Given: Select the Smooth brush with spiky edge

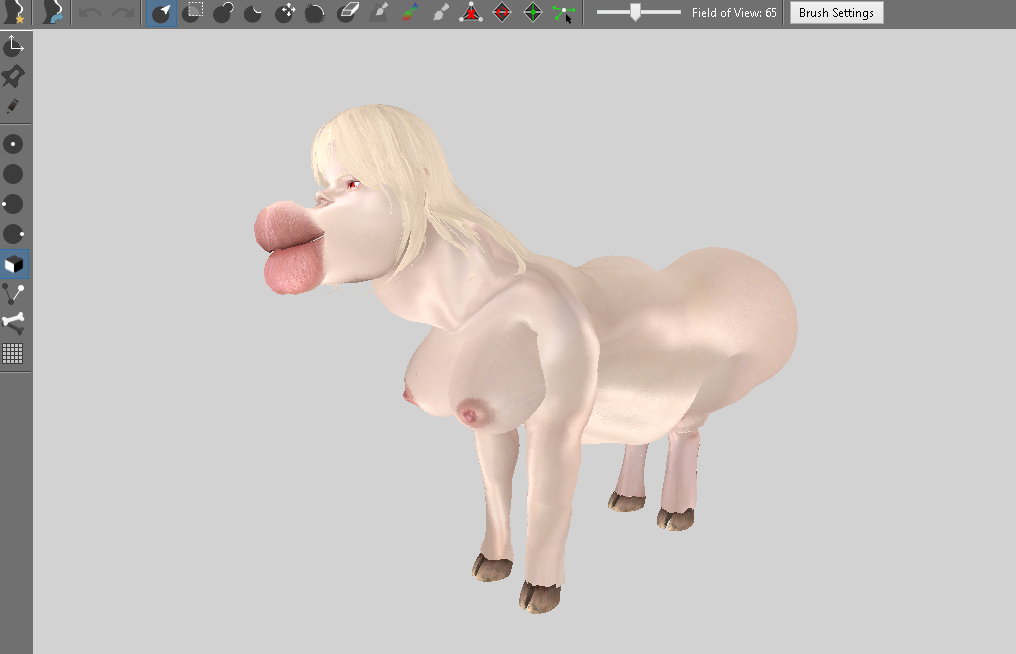Looking at the screenshot, I should [x=315, y=12].
